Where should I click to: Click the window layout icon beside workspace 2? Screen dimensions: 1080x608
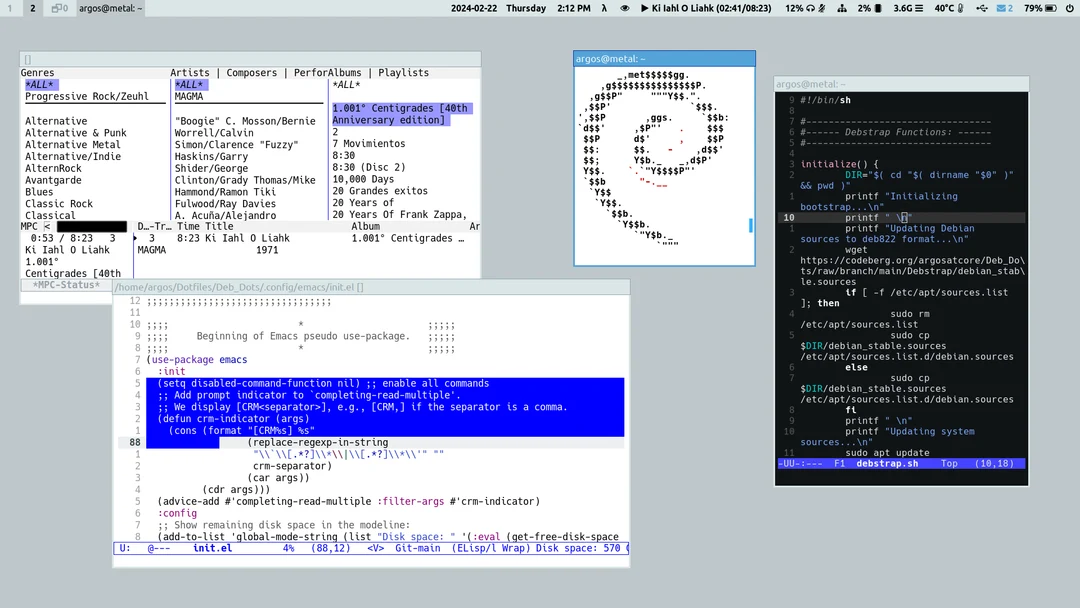coord(58,8)
